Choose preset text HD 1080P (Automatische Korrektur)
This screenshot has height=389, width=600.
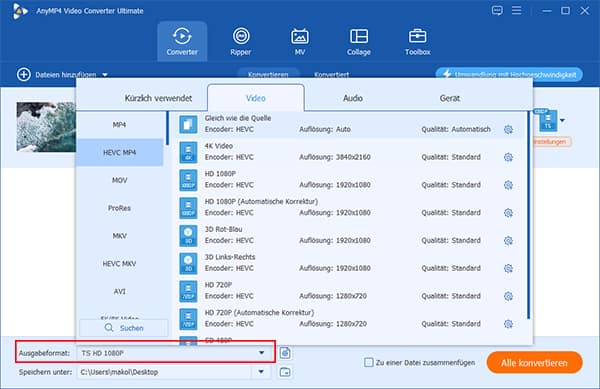261,202
